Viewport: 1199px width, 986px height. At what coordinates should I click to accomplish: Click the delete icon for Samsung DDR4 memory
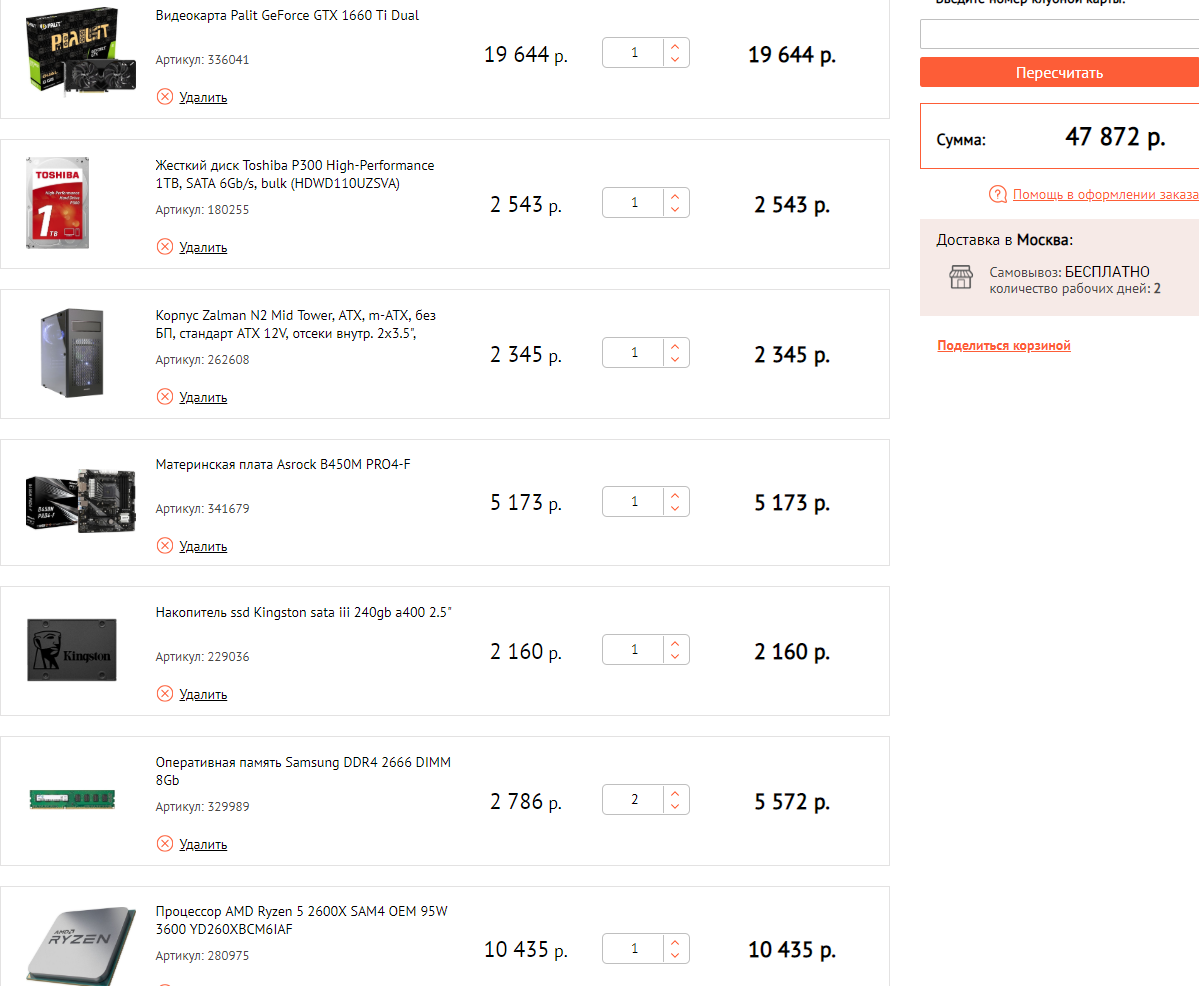165,844
